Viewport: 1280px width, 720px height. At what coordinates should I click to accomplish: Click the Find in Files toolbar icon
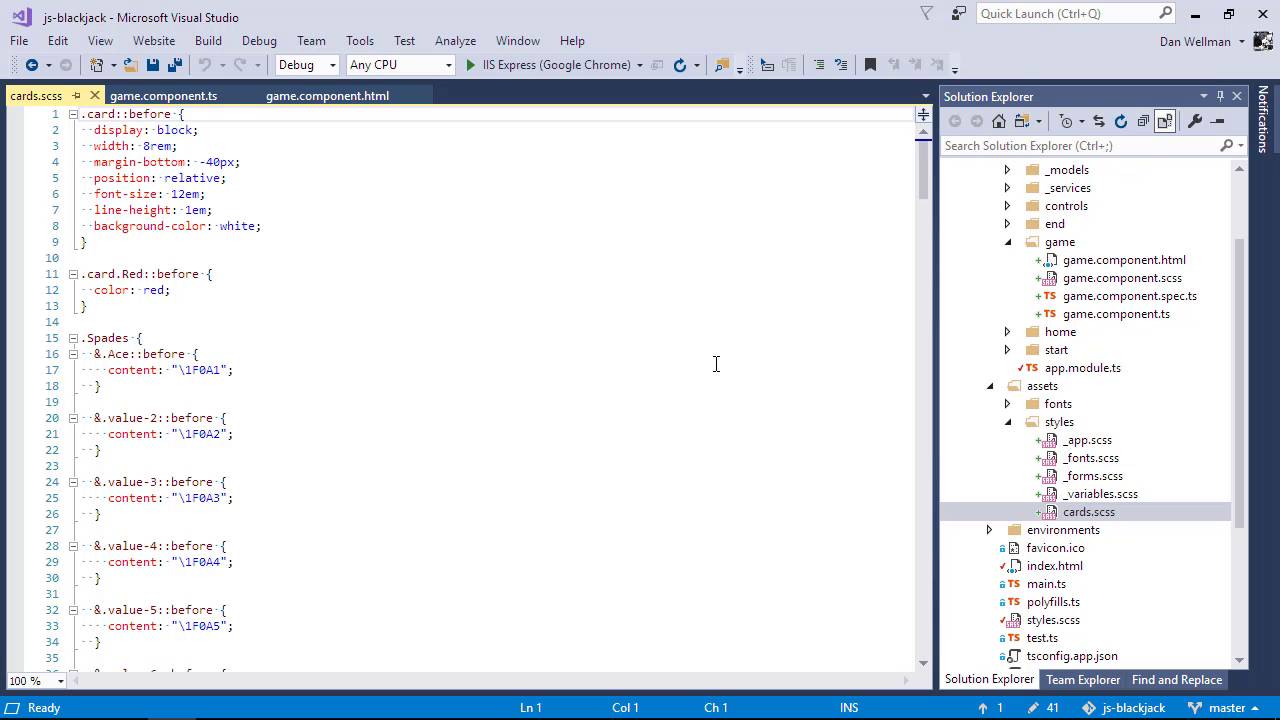click(x=722, y=65)
